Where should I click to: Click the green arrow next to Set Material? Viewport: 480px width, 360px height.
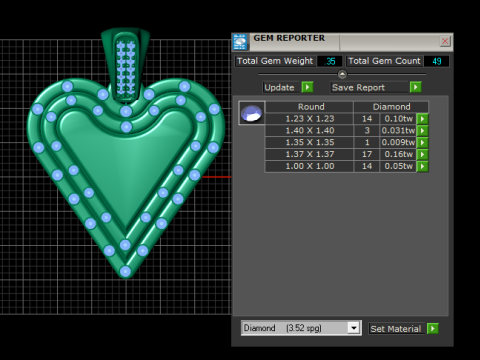point(433,329)
